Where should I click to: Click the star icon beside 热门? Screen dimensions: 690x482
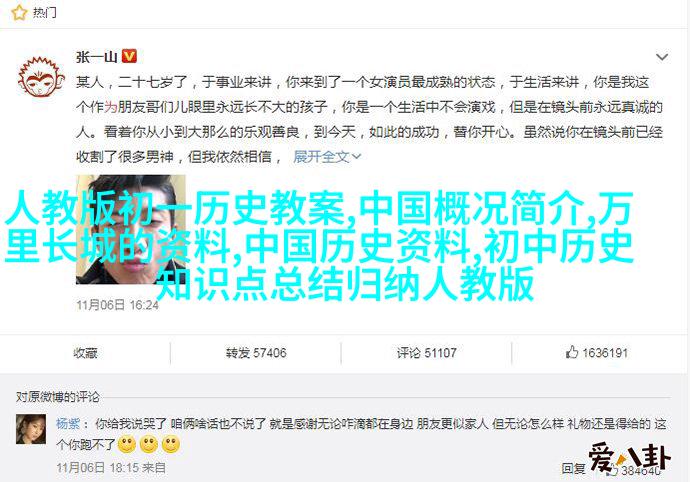click(19, 12)
